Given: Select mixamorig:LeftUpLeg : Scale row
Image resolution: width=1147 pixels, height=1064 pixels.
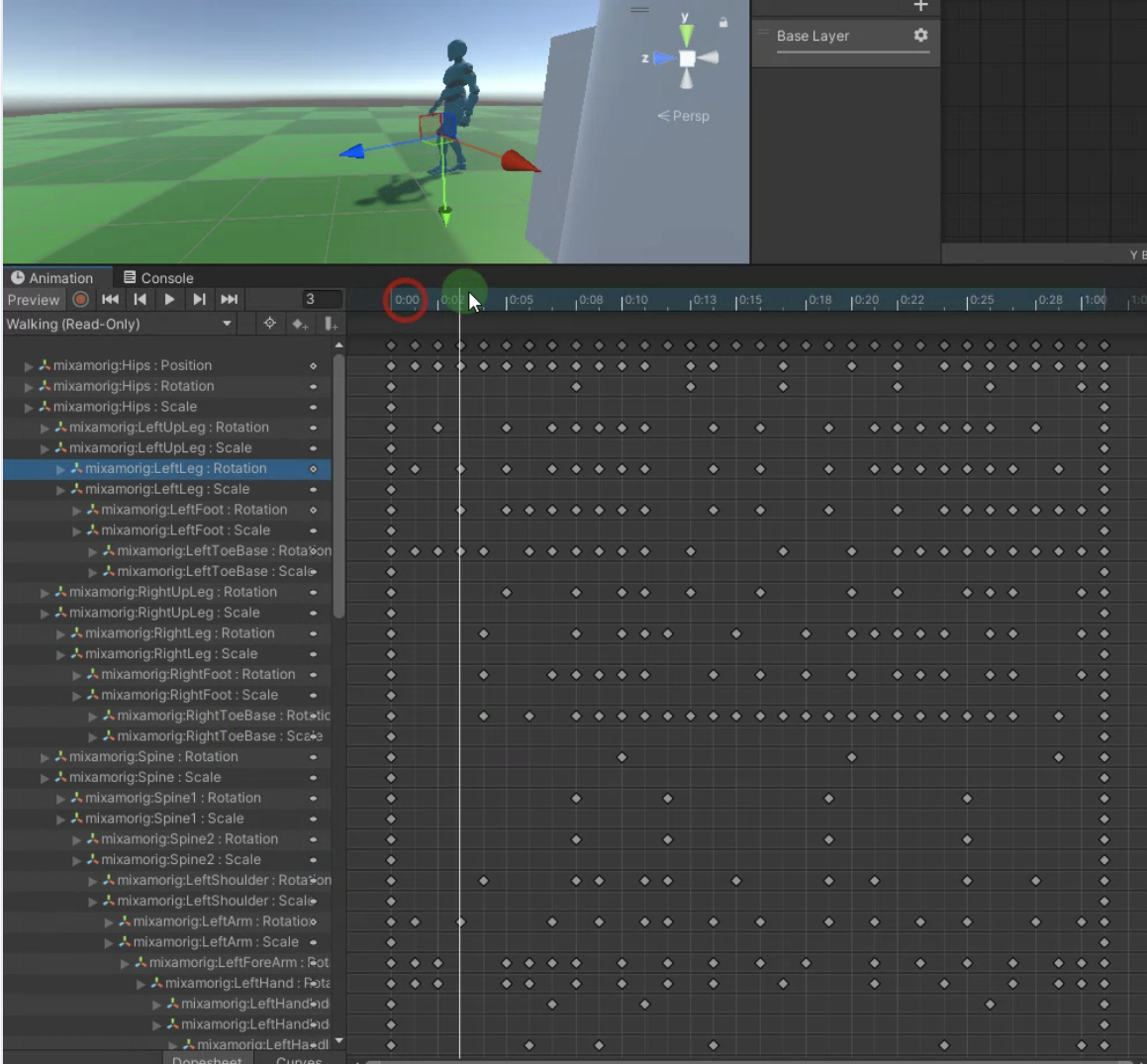Looking at the screenshot, I should coord(167,447).
